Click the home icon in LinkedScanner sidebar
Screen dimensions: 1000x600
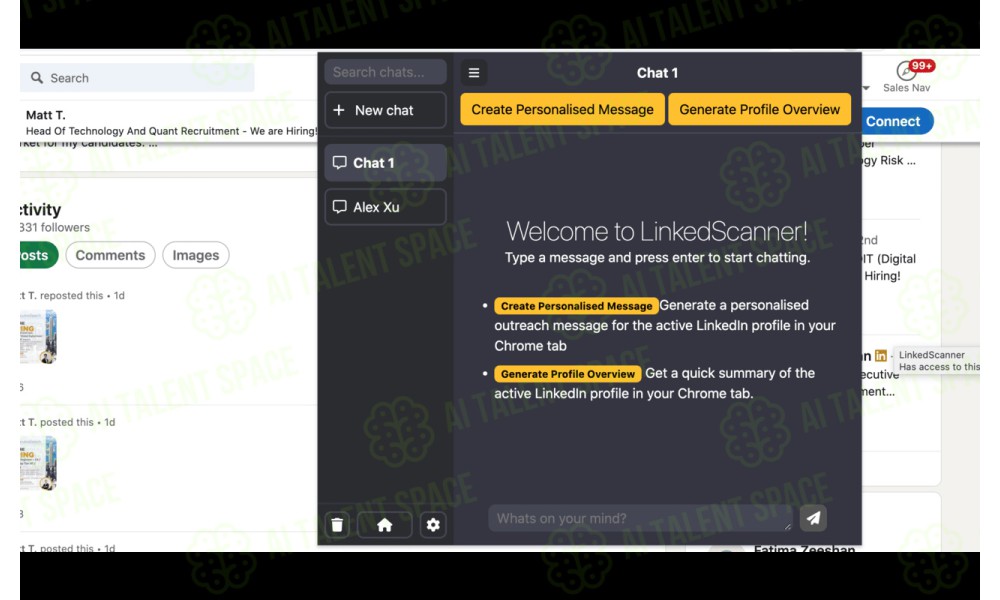(385, 525)
